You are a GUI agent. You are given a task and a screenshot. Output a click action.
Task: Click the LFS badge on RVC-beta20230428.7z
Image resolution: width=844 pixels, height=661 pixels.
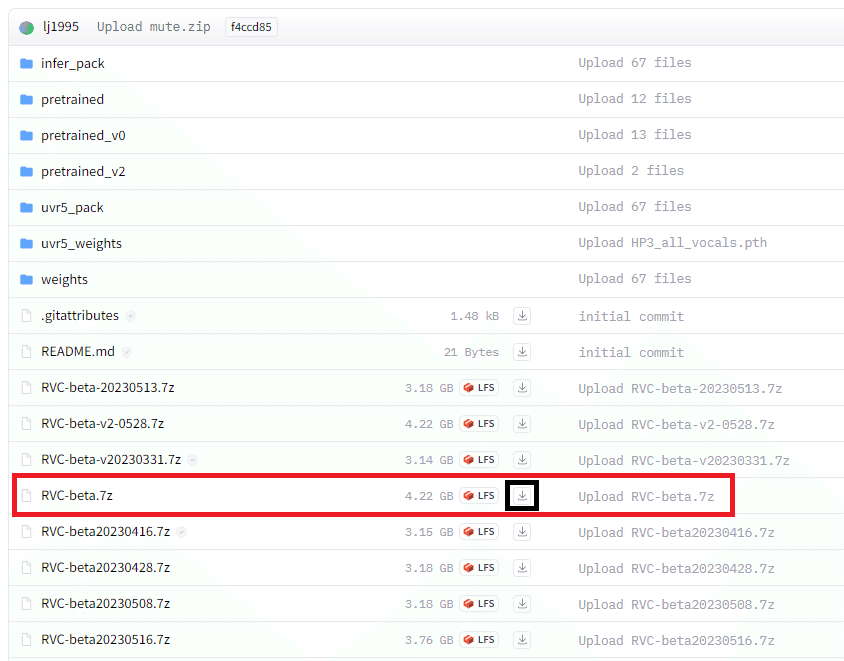478,567
